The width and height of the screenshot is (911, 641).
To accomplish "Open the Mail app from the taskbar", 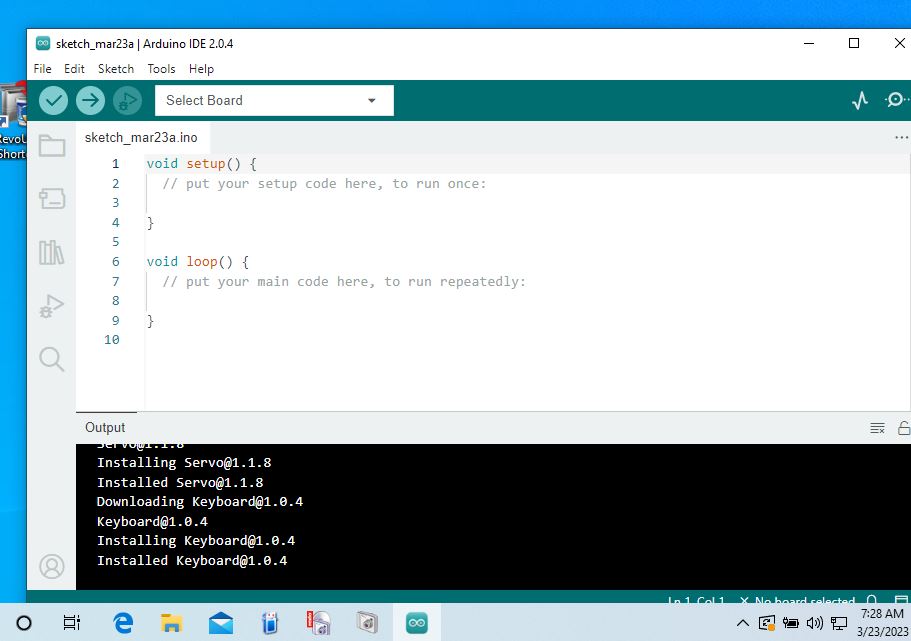I will click(x=221, y=623).
